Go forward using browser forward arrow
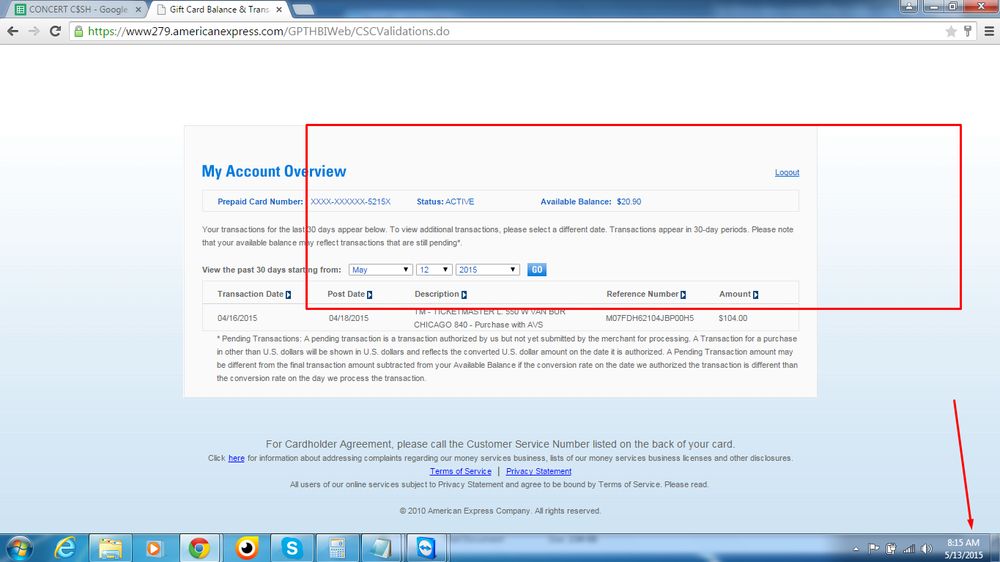The image size is (1000, 562). click(x=34, y=31)
